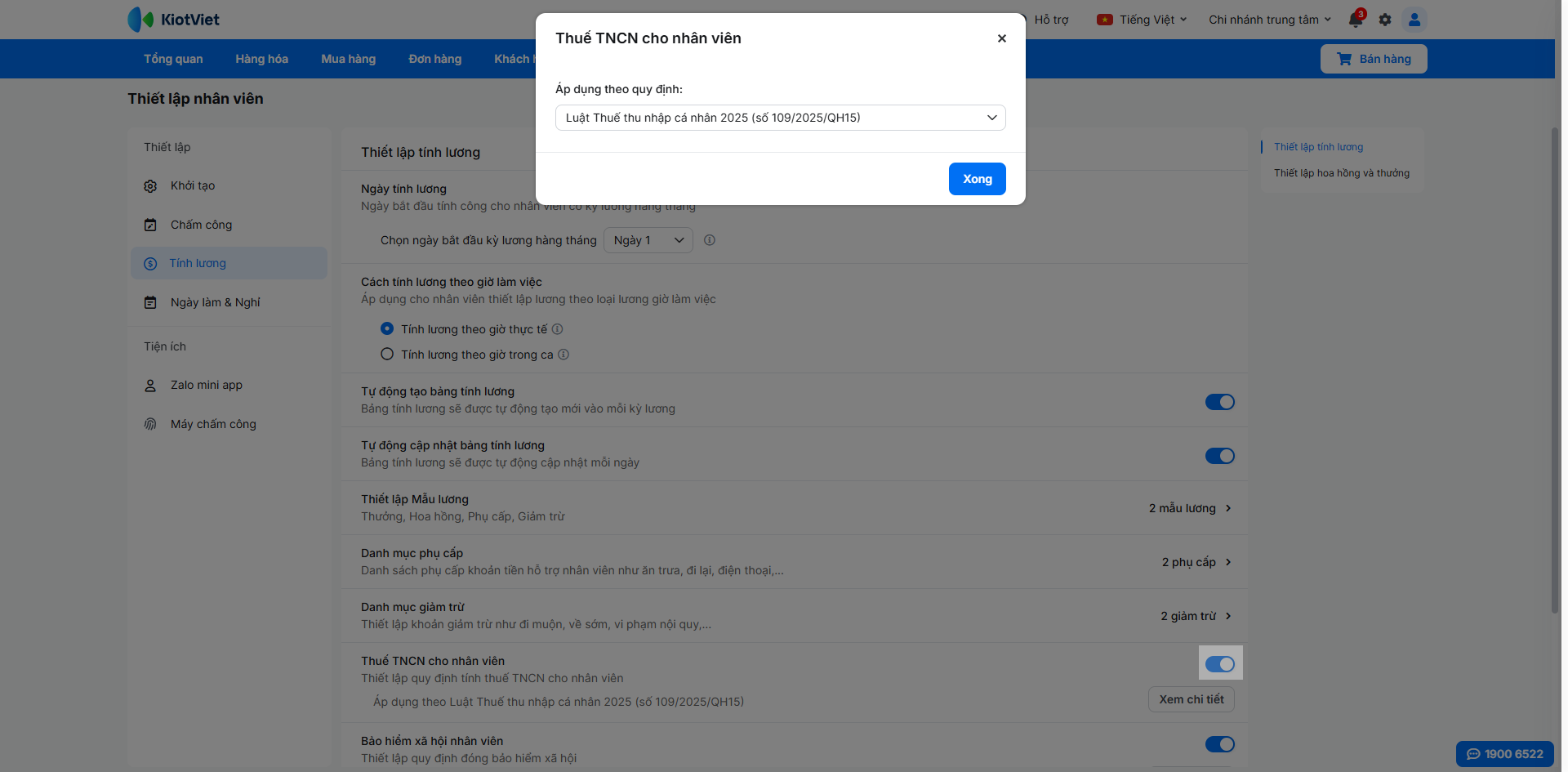Click the notification bell icon

1356,20
